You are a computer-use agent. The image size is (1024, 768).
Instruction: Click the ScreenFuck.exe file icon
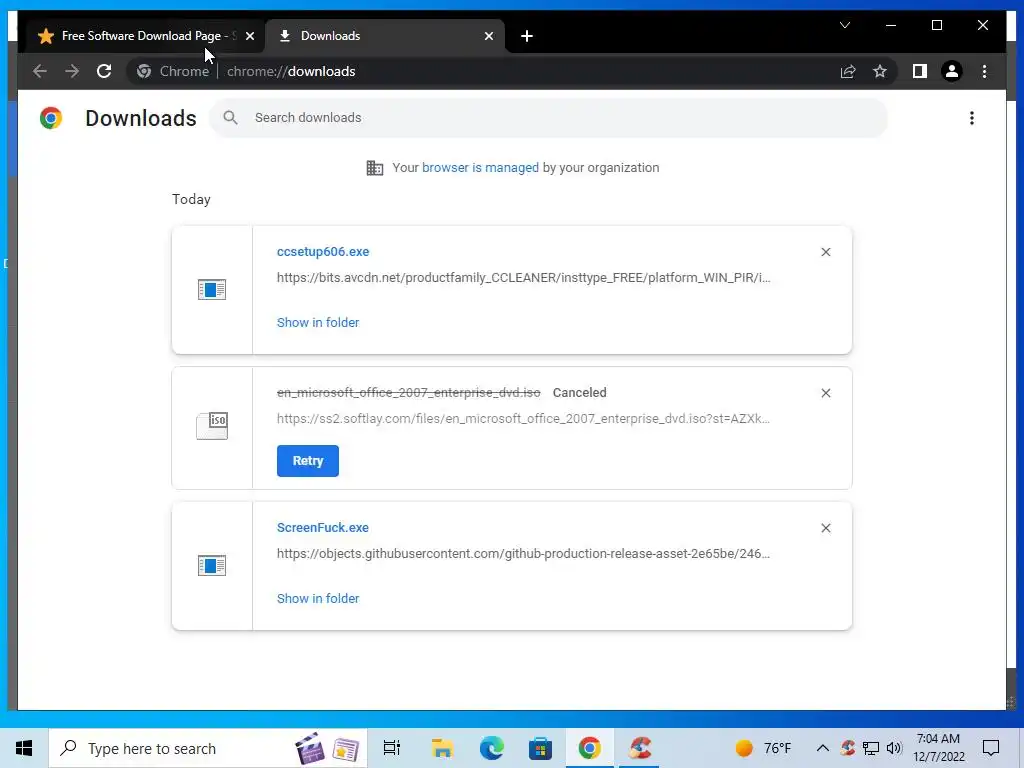[212, 566]
